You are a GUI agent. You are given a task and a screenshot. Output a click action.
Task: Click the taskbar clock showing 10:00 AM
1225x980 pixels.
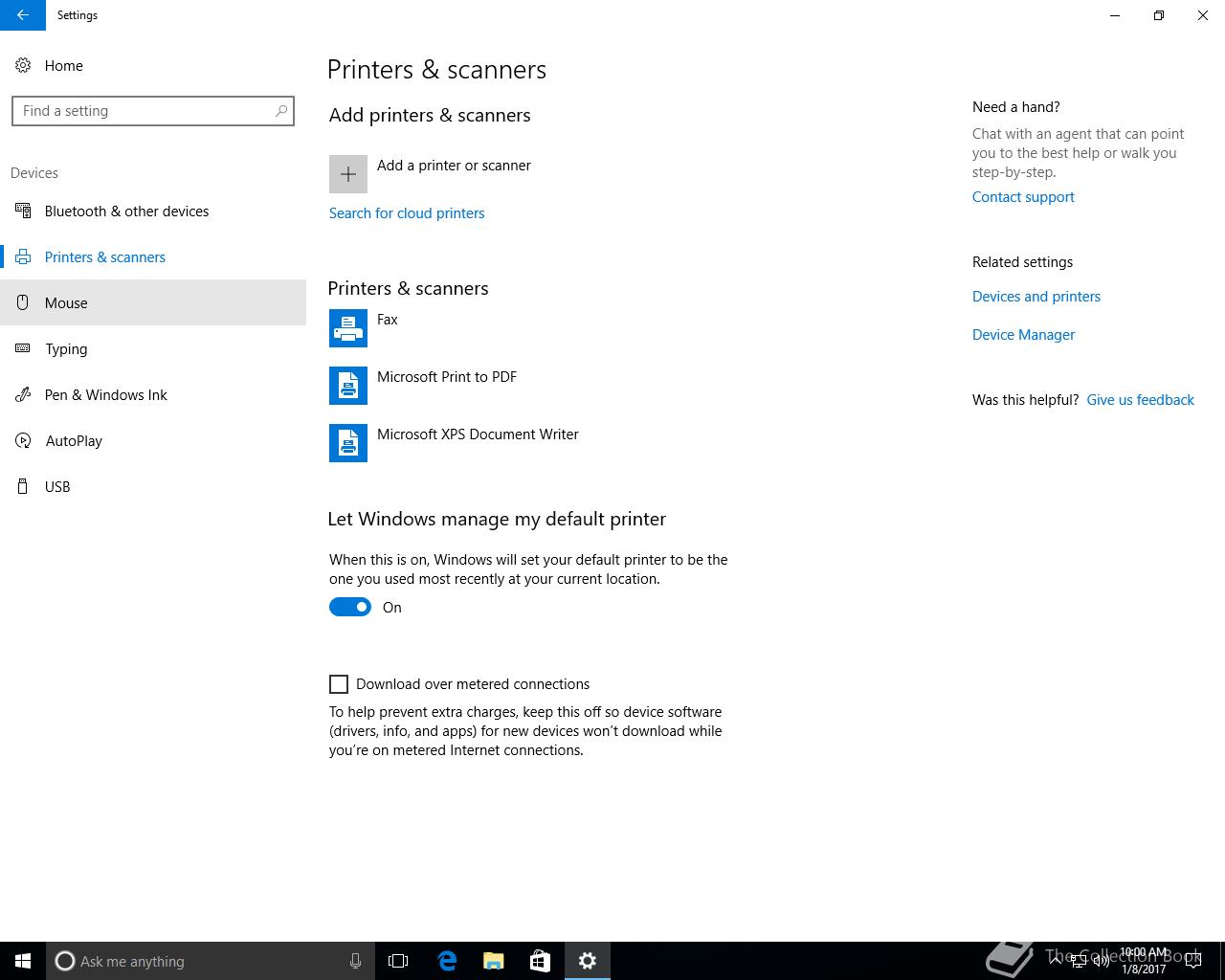(x=1144, y=961)
